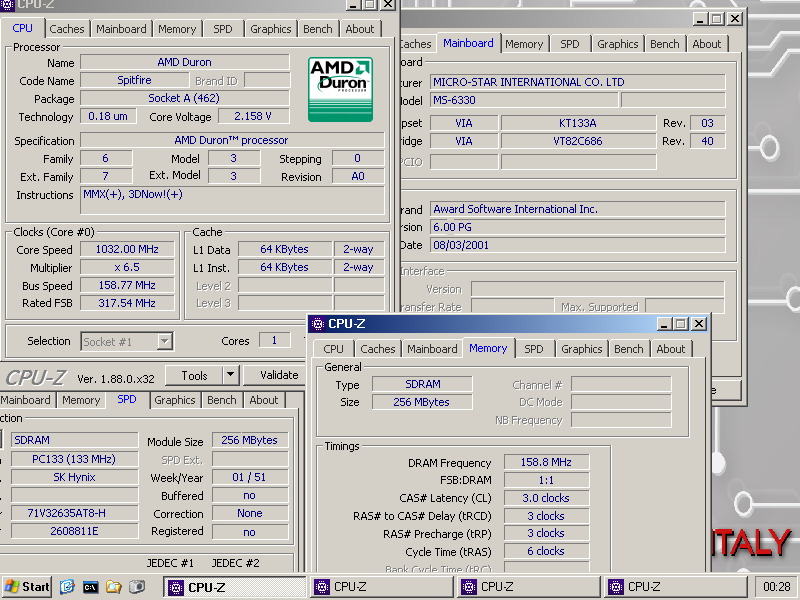Viewport: 800px width, 600px height.
Task: Click BIOS date field 08/03/2001
Action: coord(578,245)
